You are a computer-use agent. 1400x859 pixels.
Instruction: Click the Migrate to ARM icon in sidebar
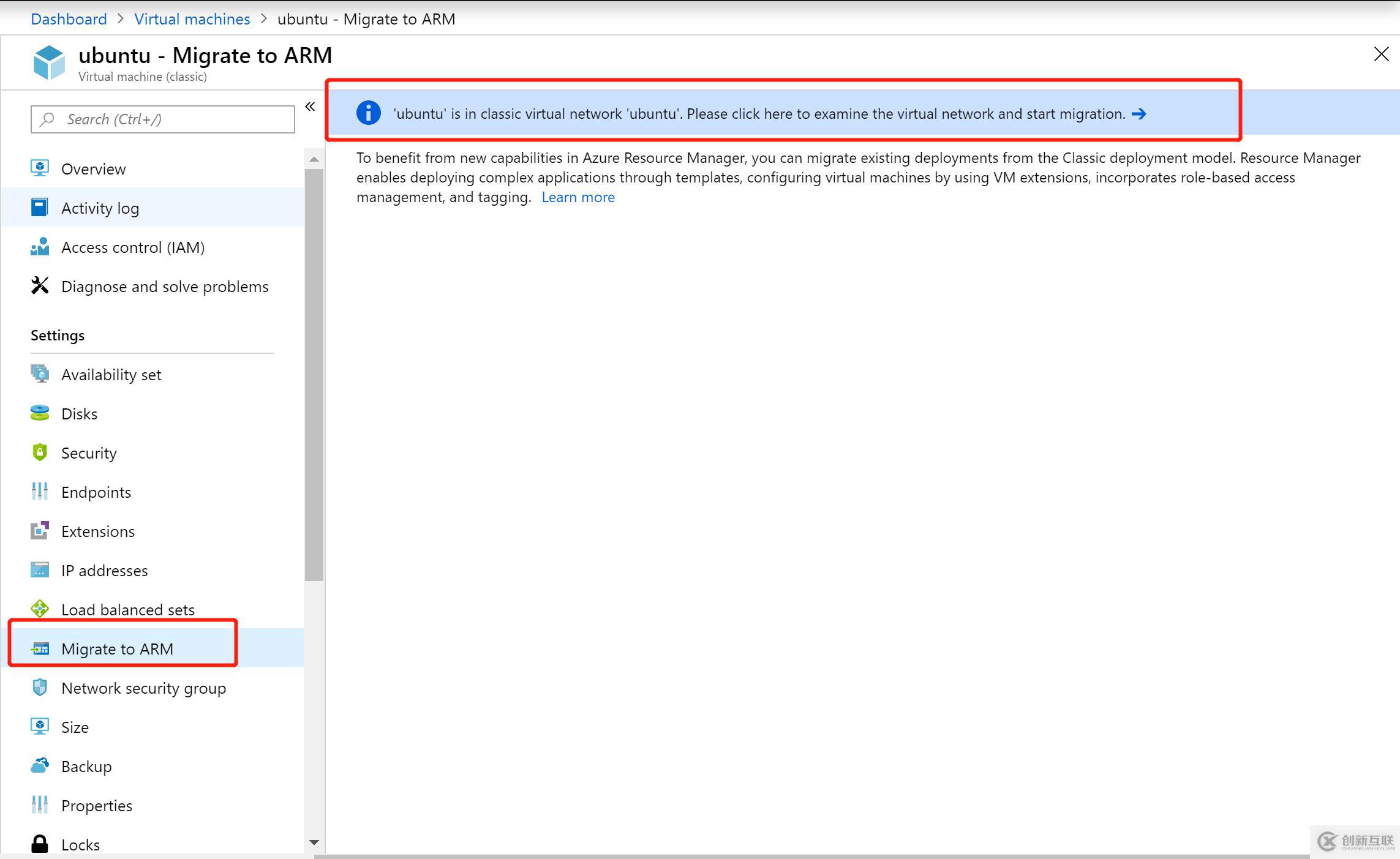click(x=40, y=648)
